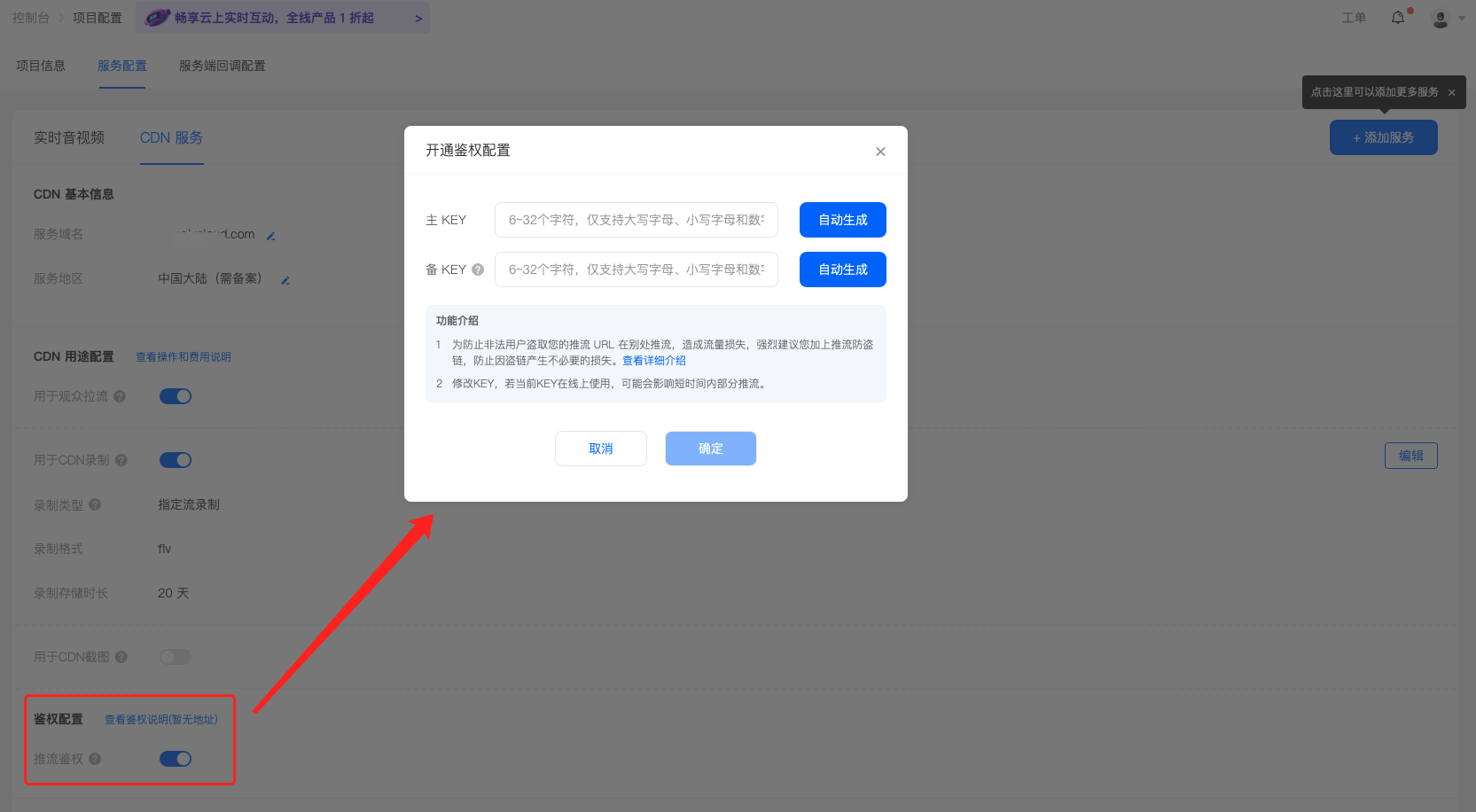
Task: Switch to the 实时音视频 tab
Action: point(69,137)
